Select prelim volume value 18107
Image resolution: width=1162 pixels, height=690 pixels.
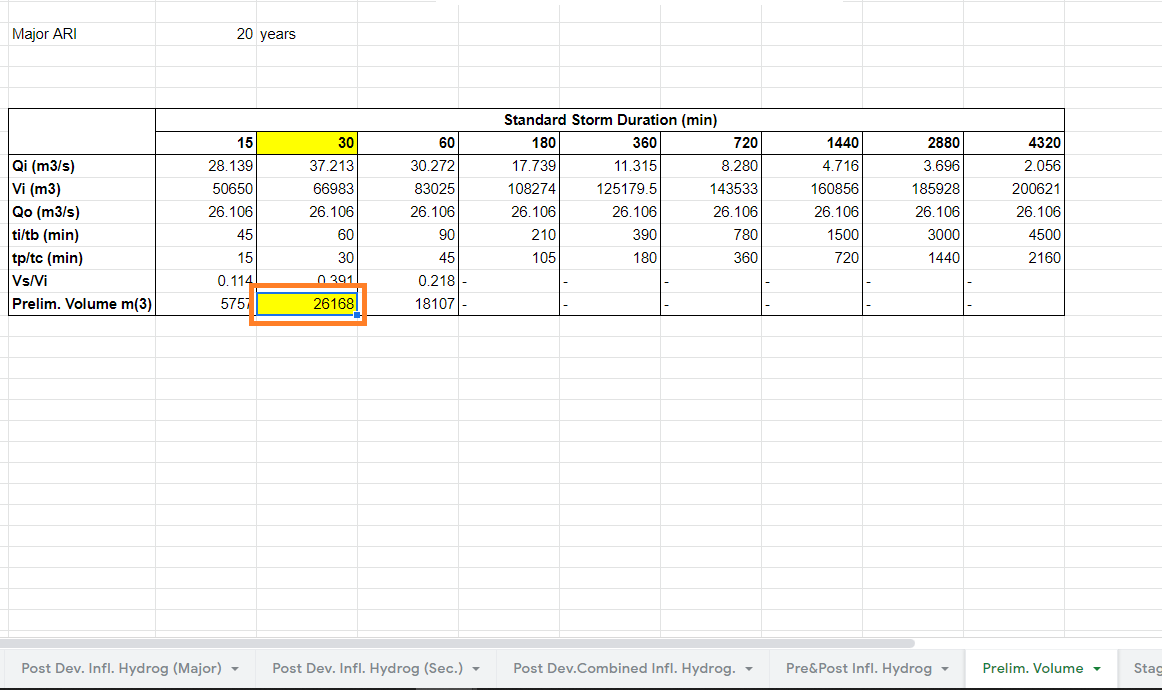coord(408,304)
